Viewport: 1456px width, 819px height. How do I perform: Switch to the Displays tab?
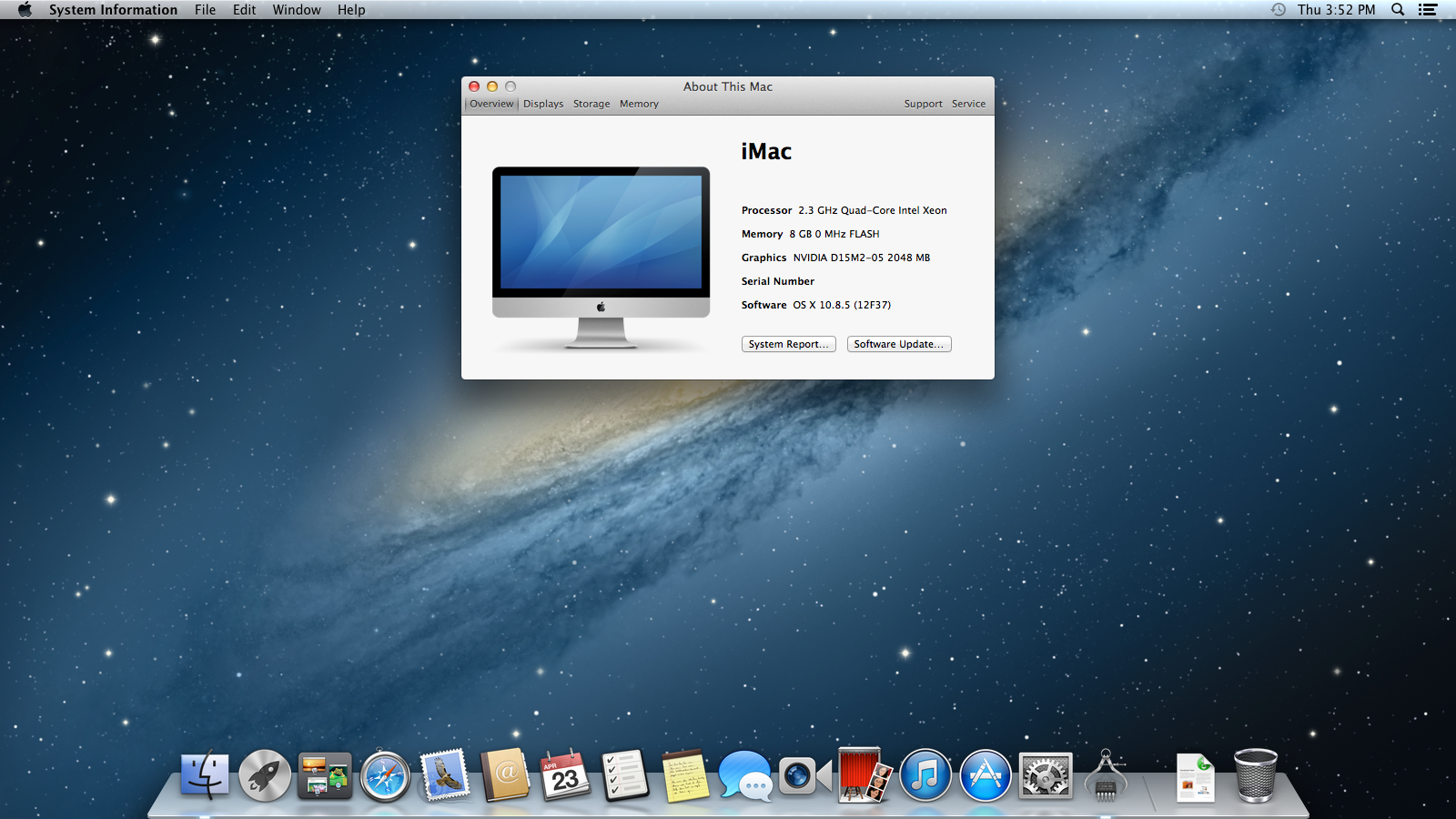pos(543,104)
